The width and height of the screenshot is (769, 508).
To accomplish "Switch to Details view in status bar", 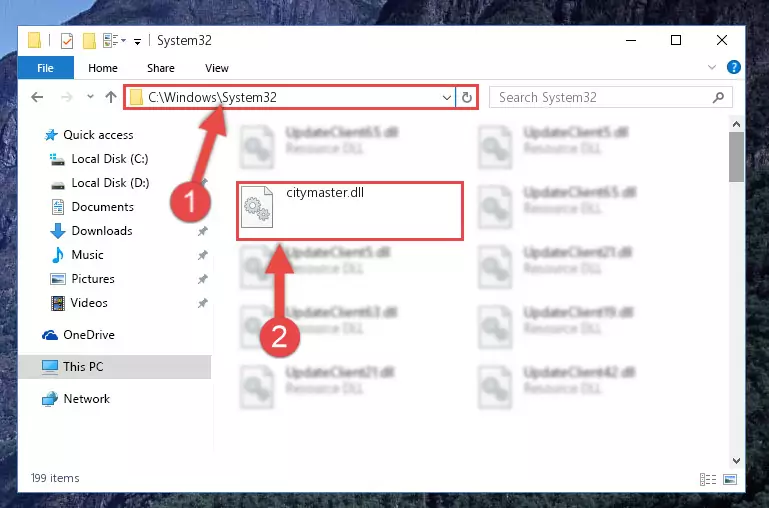I will (708, 479).
